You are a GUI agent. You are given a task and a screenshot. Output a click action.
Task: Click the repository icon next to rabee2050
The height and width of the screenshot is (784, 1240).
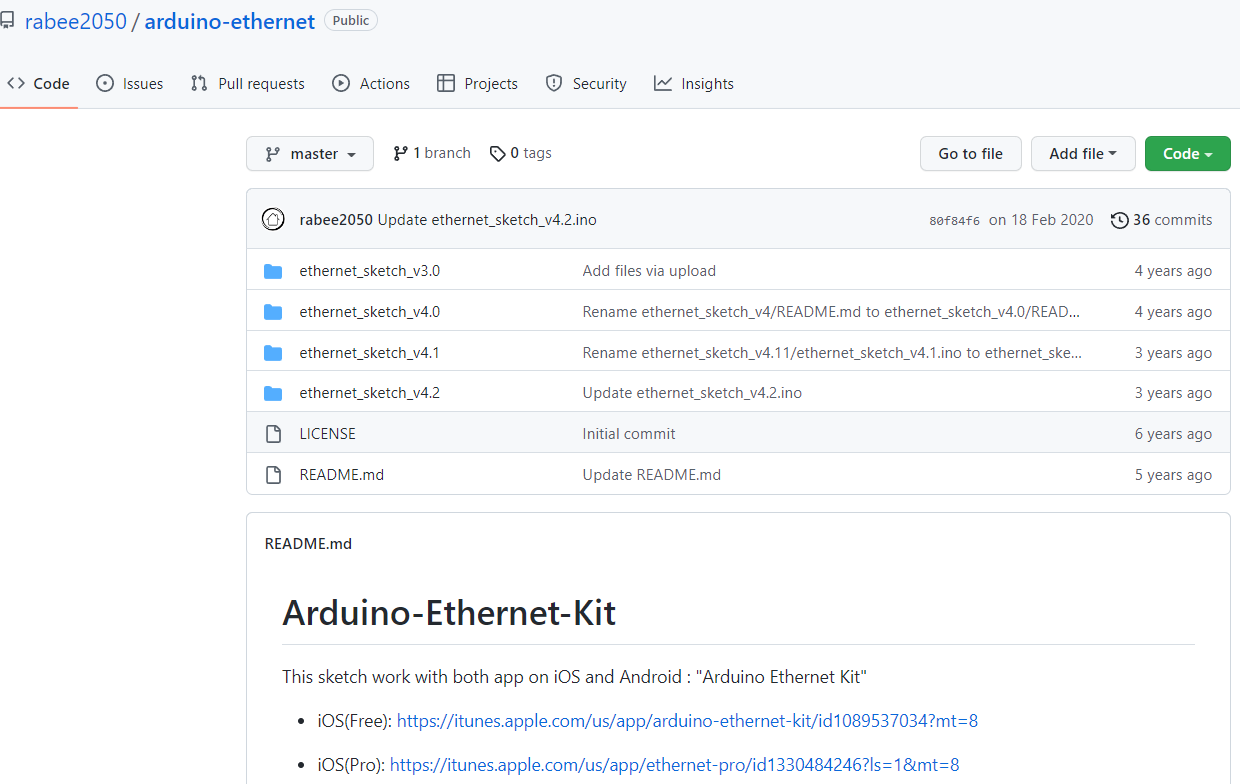point(10,19)
